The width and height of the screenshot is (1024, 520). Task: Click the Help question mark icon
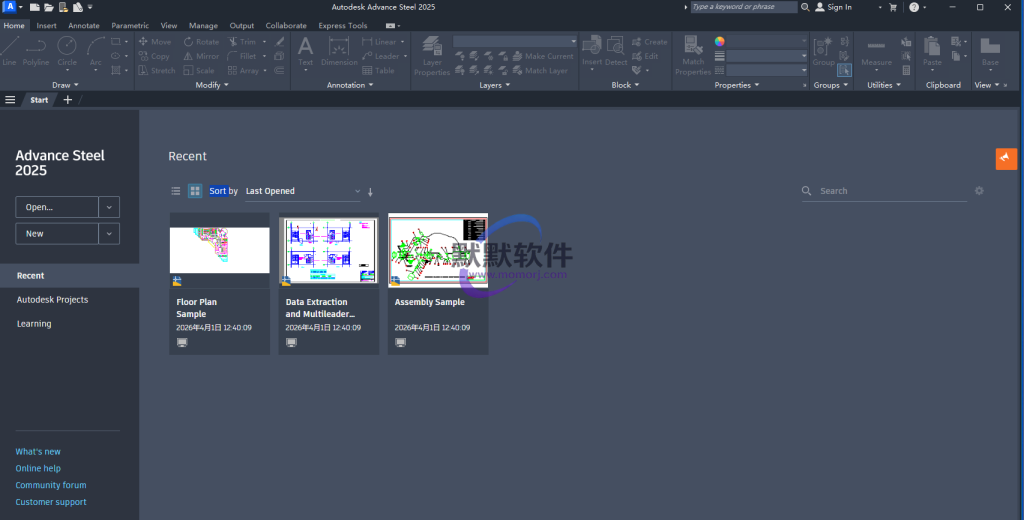tap(913, 7)
